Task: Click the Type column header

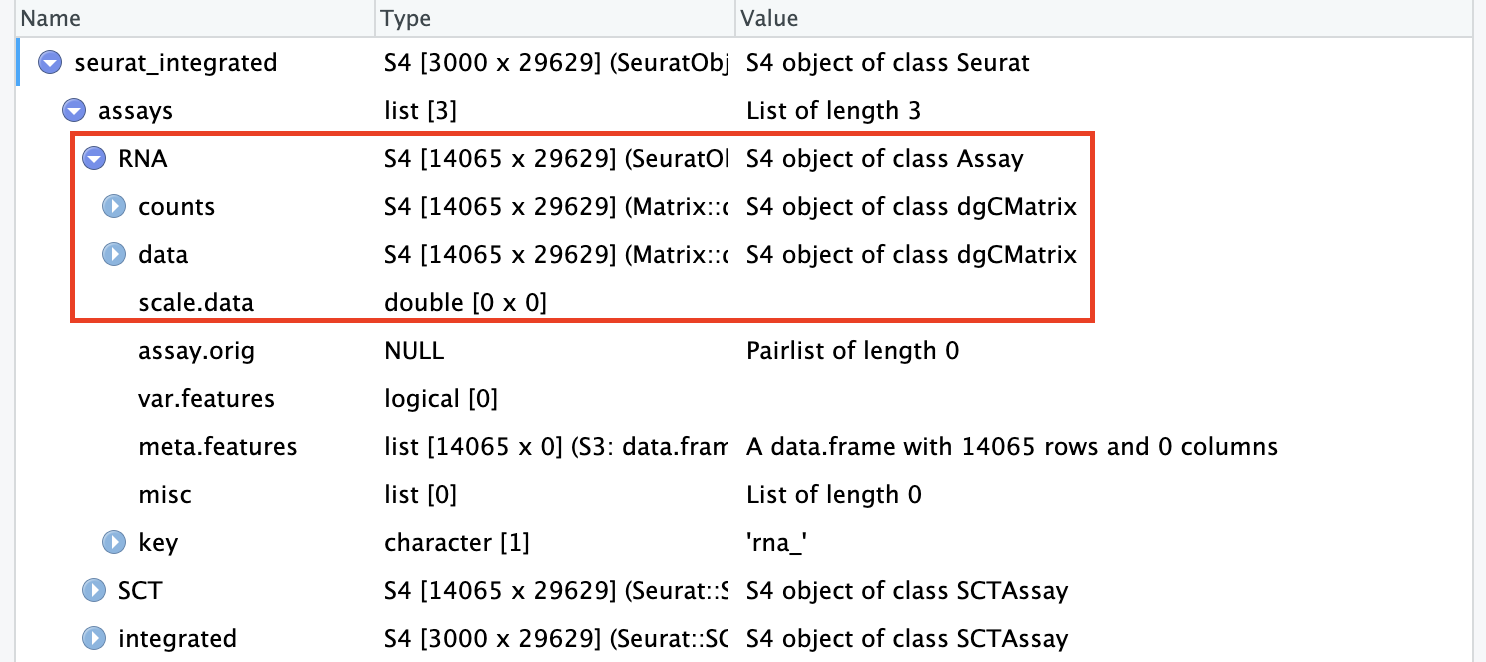Action: click(x=407, y=18)
